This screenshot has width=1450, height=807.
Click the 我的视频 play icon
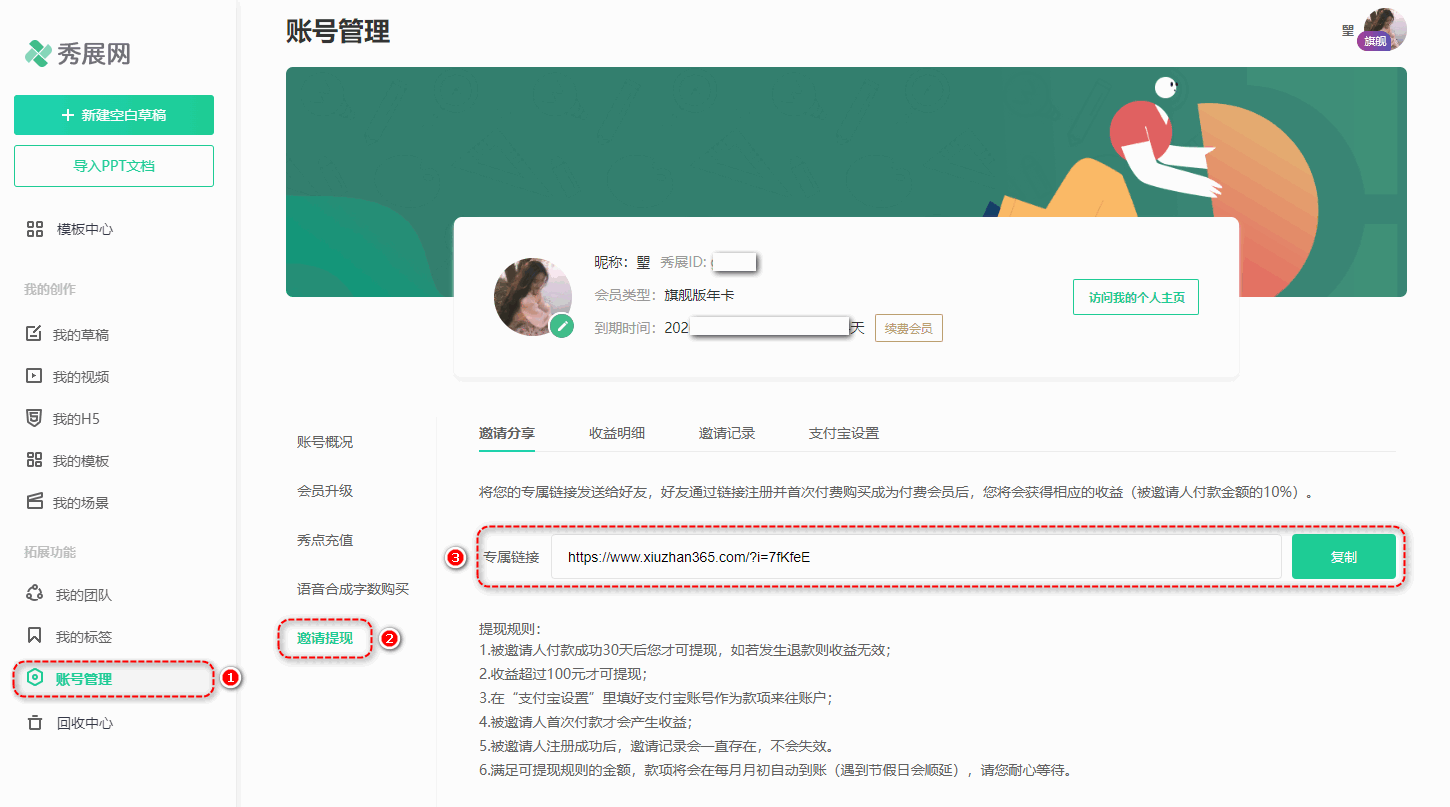34,376
